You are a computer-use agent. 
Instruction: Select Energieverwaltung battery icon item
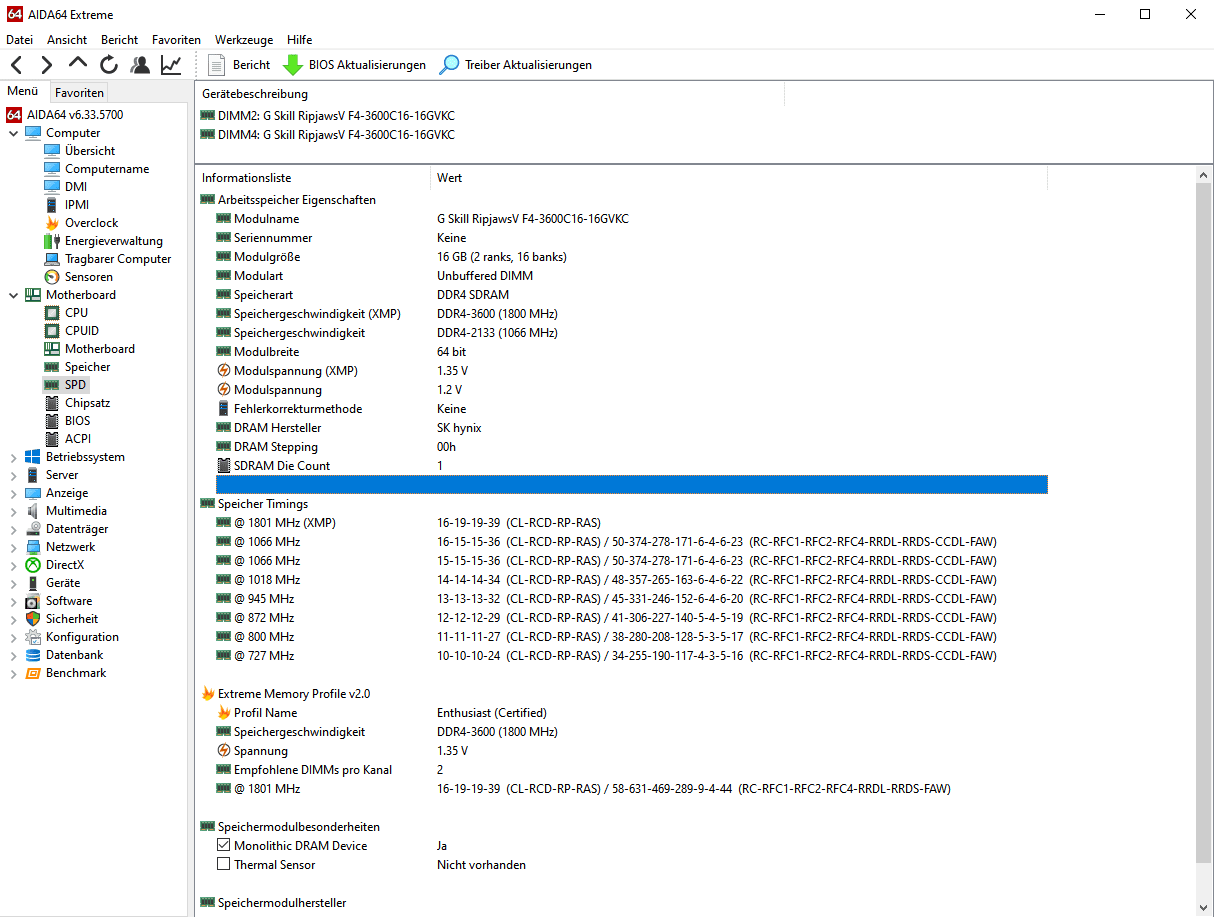pos(113,241)
